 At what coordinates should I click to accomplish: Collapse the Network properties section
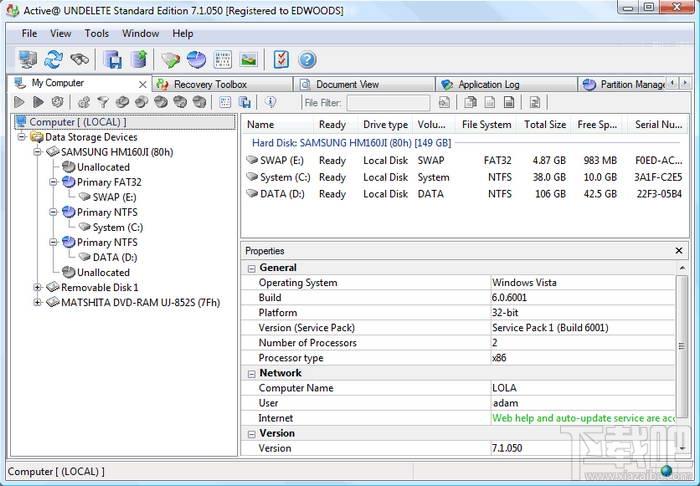pos(252,374)
